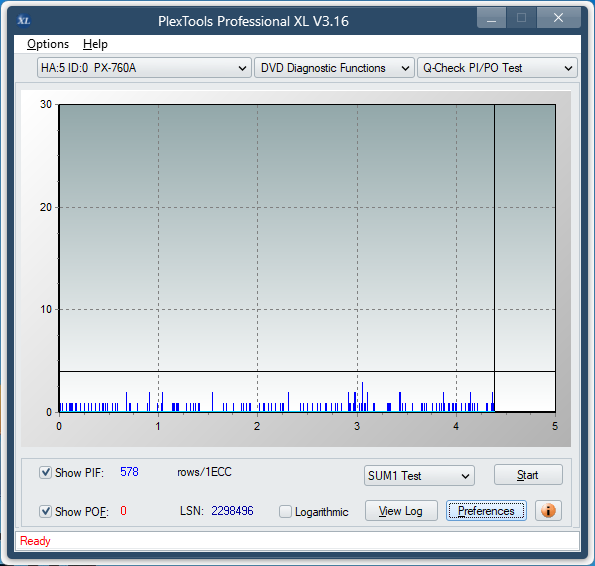Expand the SUM1 Test dropdown
595x566 pixels.
419,476
